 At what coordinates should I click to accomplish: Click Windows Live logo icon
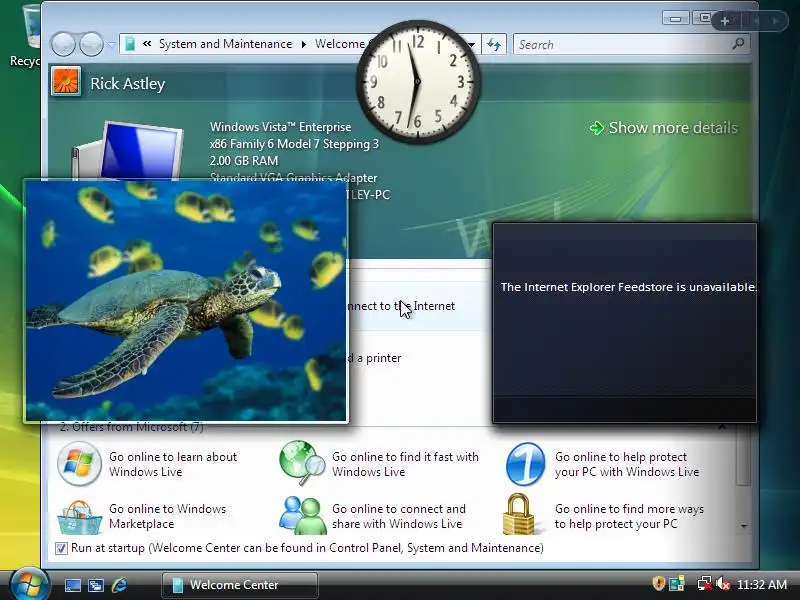coord(79,464)
